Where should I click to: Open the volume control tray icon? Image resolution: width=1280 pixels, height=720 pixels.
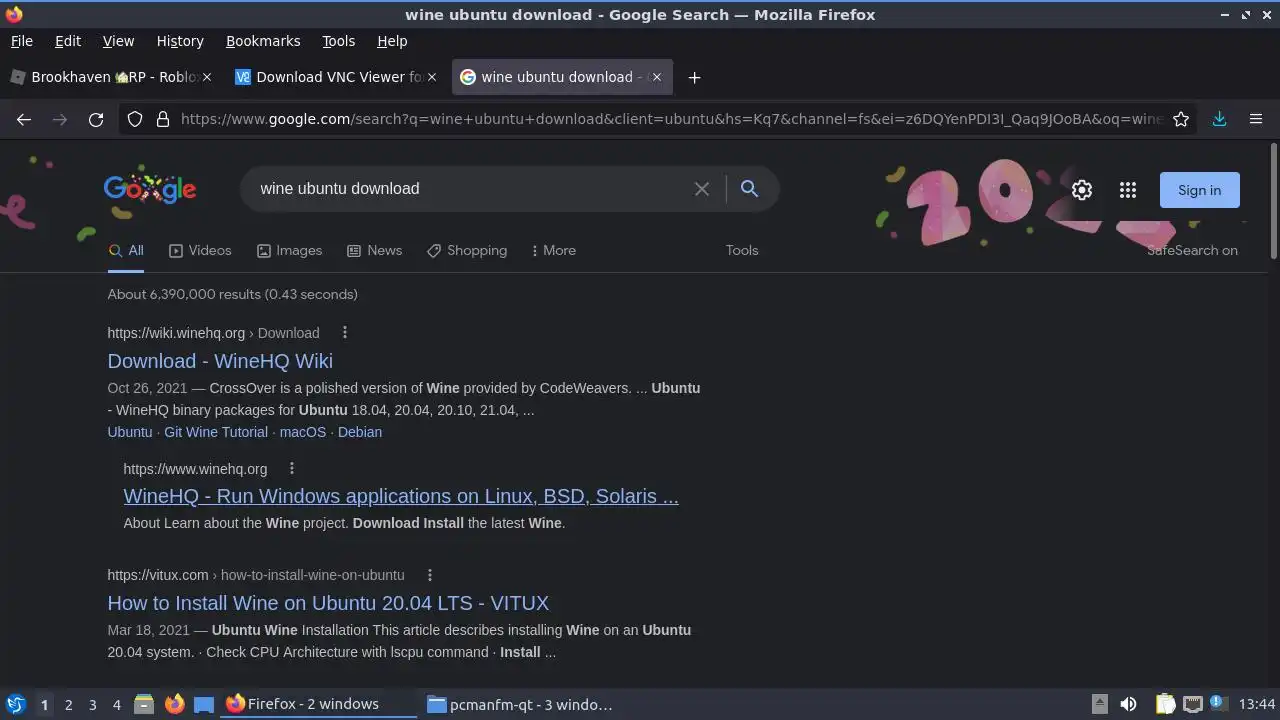(x=1128, y=704)
